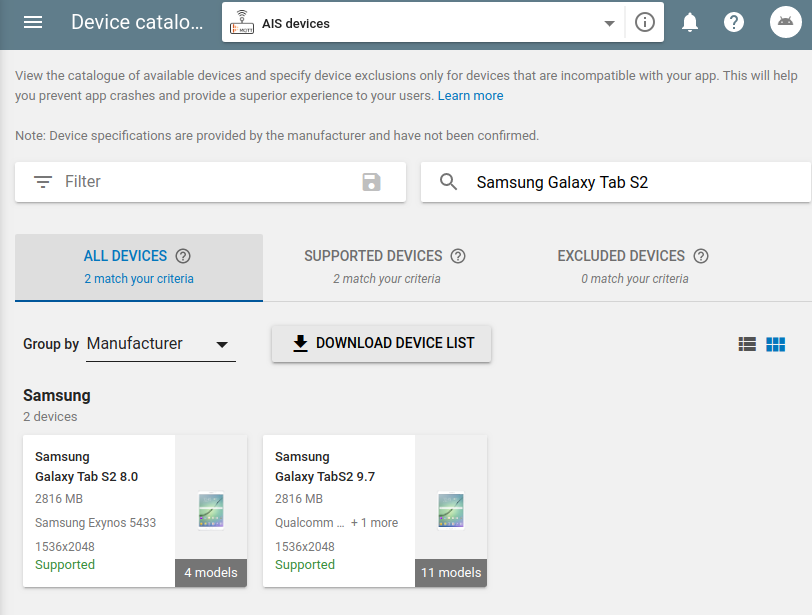Click the Samsung manufacturer group heading
Image resolution: width=812 pixels, height=615 pixels.
[x=57, y=396]
